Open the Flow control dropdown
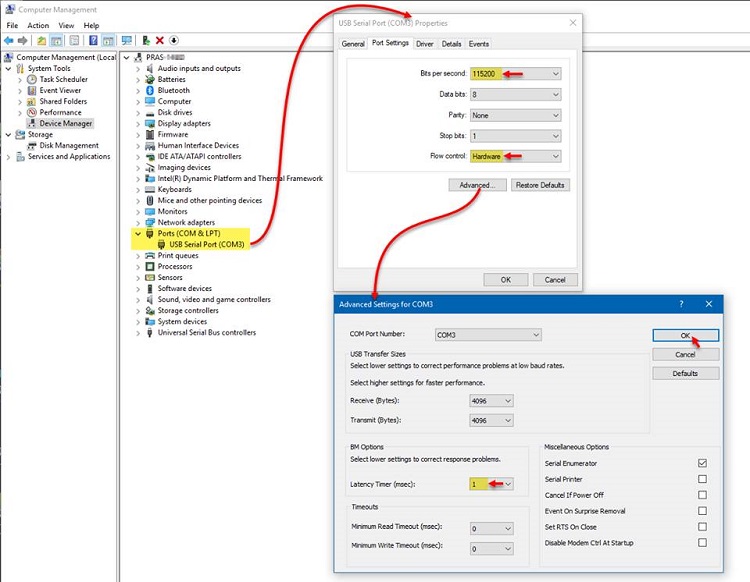Viewport: 750px width, 582px height. point(516,156)
